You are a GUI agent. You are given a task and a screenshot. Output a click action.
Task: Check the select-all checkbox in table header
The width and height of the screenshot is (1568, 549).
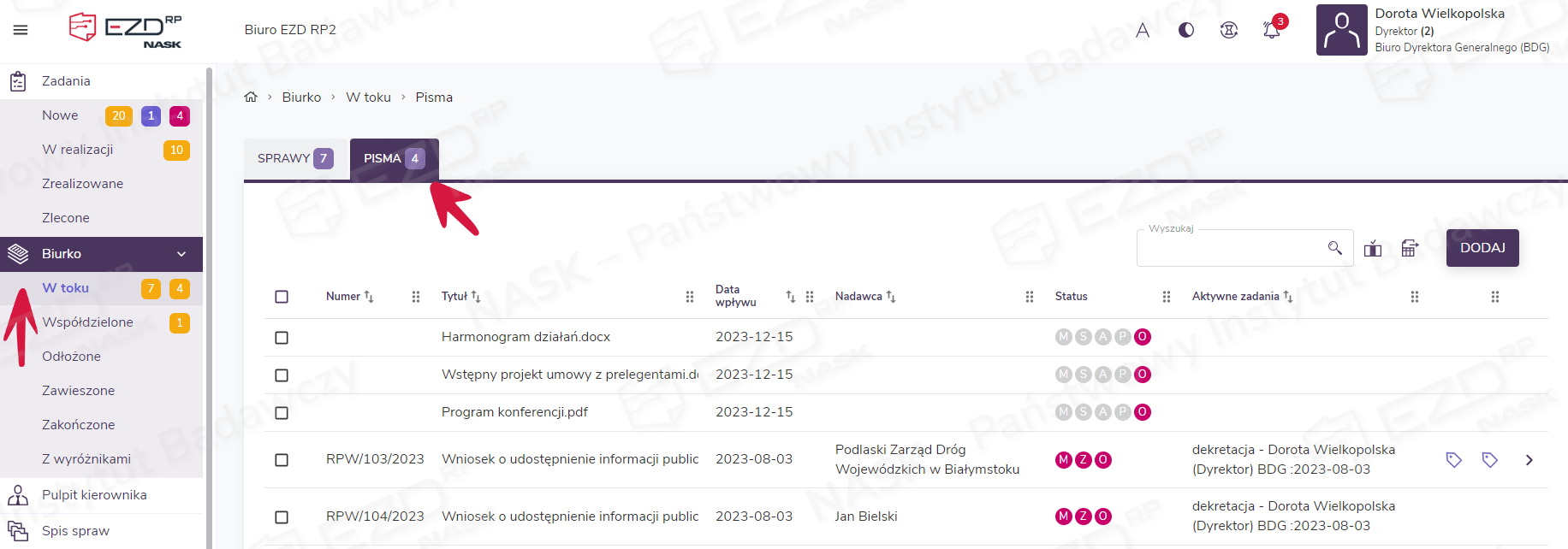pos(282,297)
